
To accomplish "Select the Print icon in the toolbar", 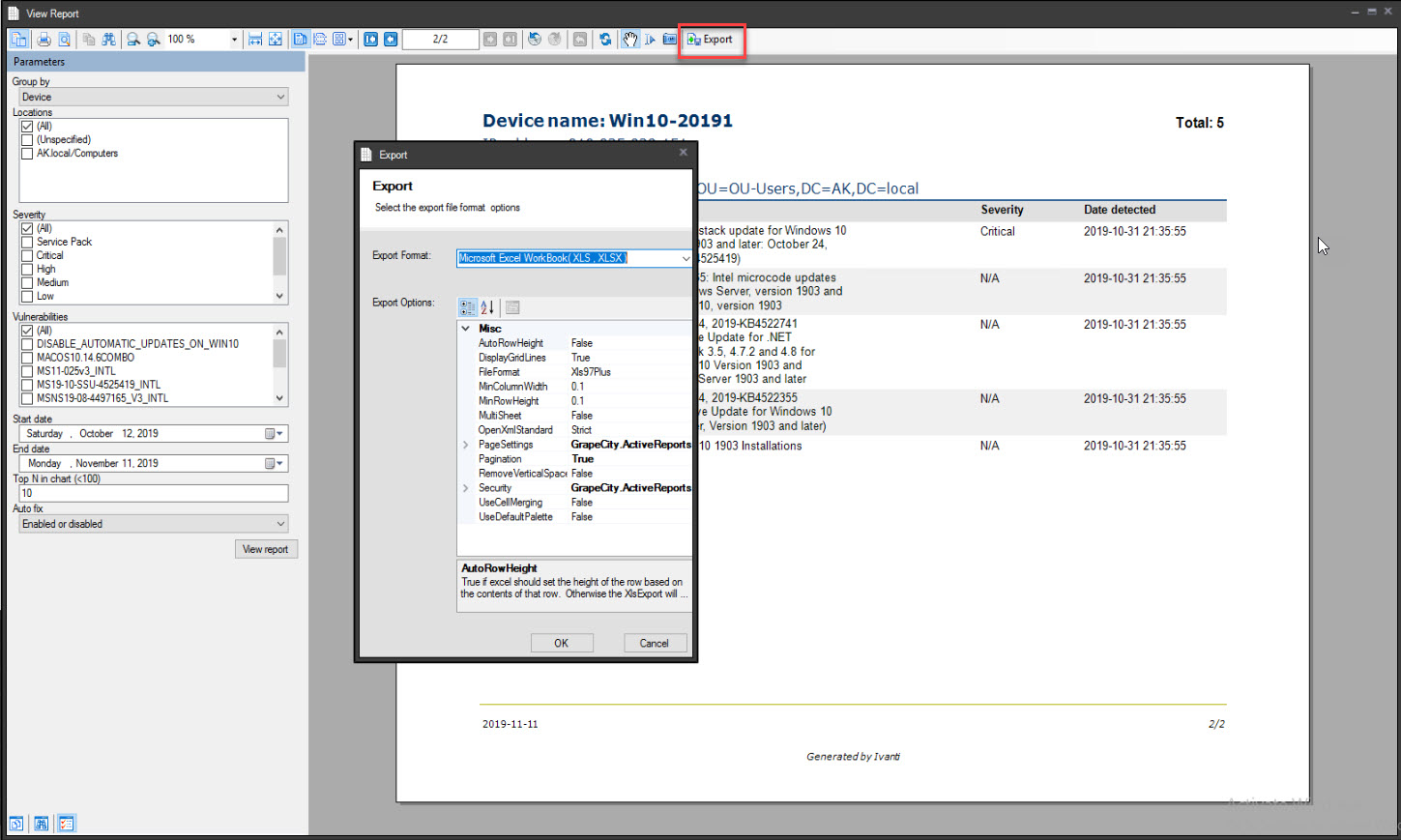I will point(43,39).
